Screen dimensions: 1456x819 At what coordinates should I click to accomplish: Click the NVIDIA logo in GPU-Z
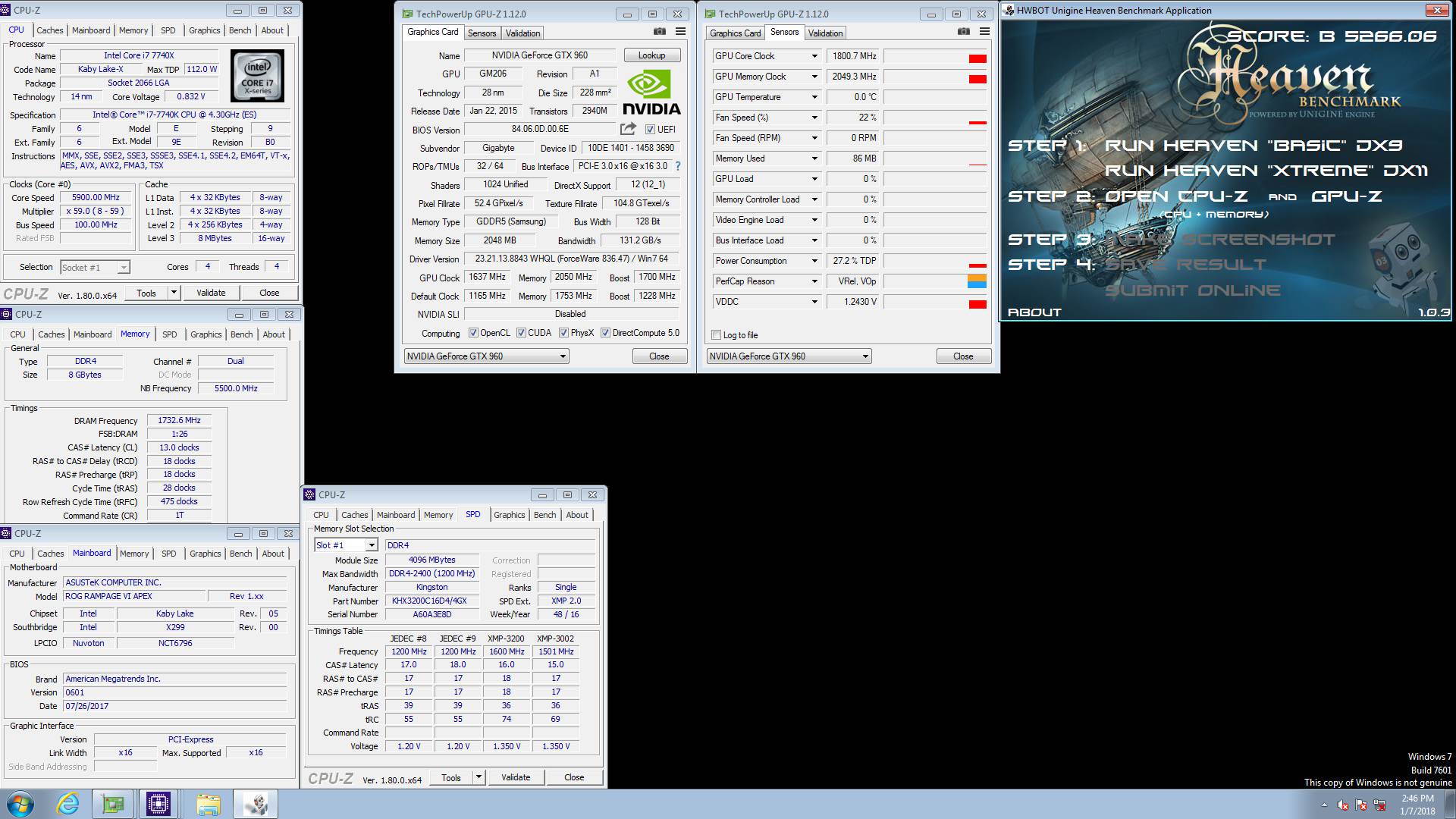pyautogui.click(x=651, y=93)
